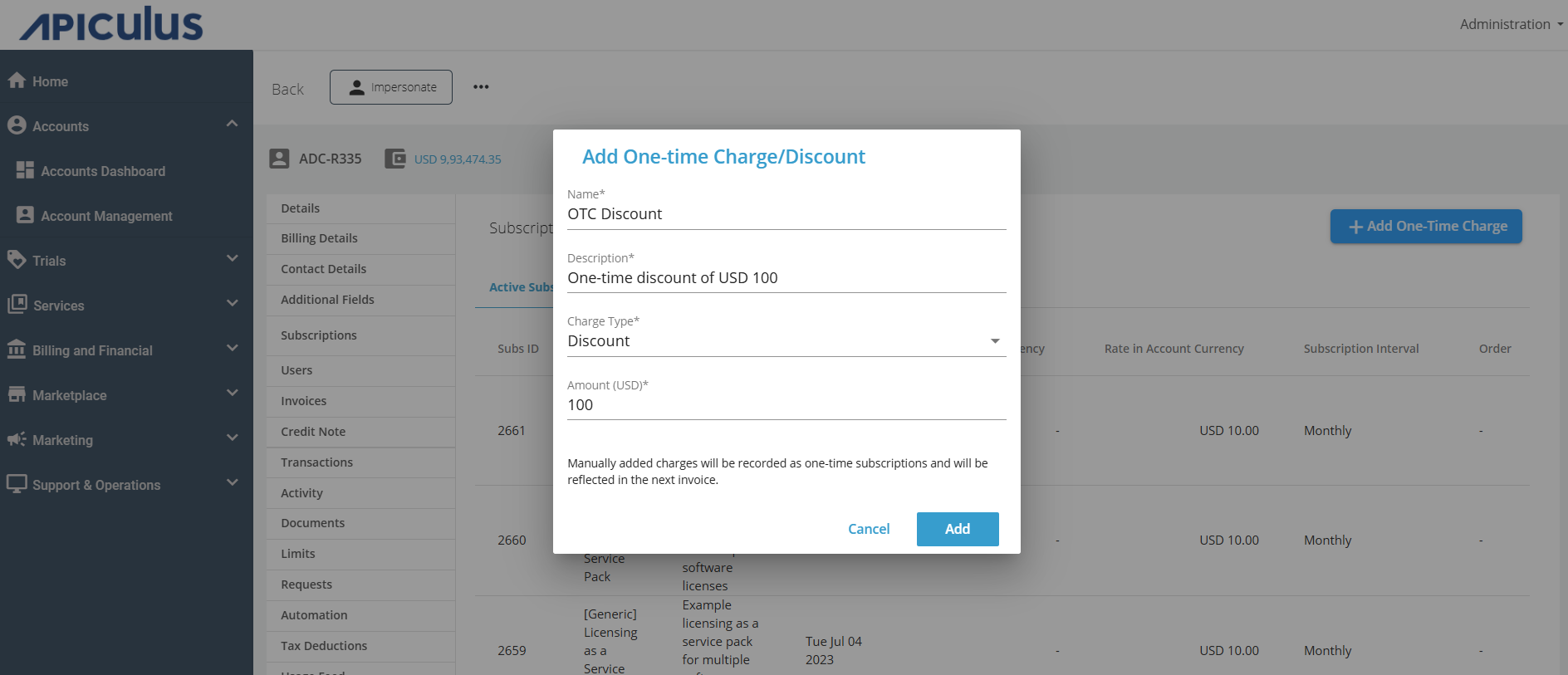
Task: Click subscription ID 2660 cell
Action: point(512,540)
